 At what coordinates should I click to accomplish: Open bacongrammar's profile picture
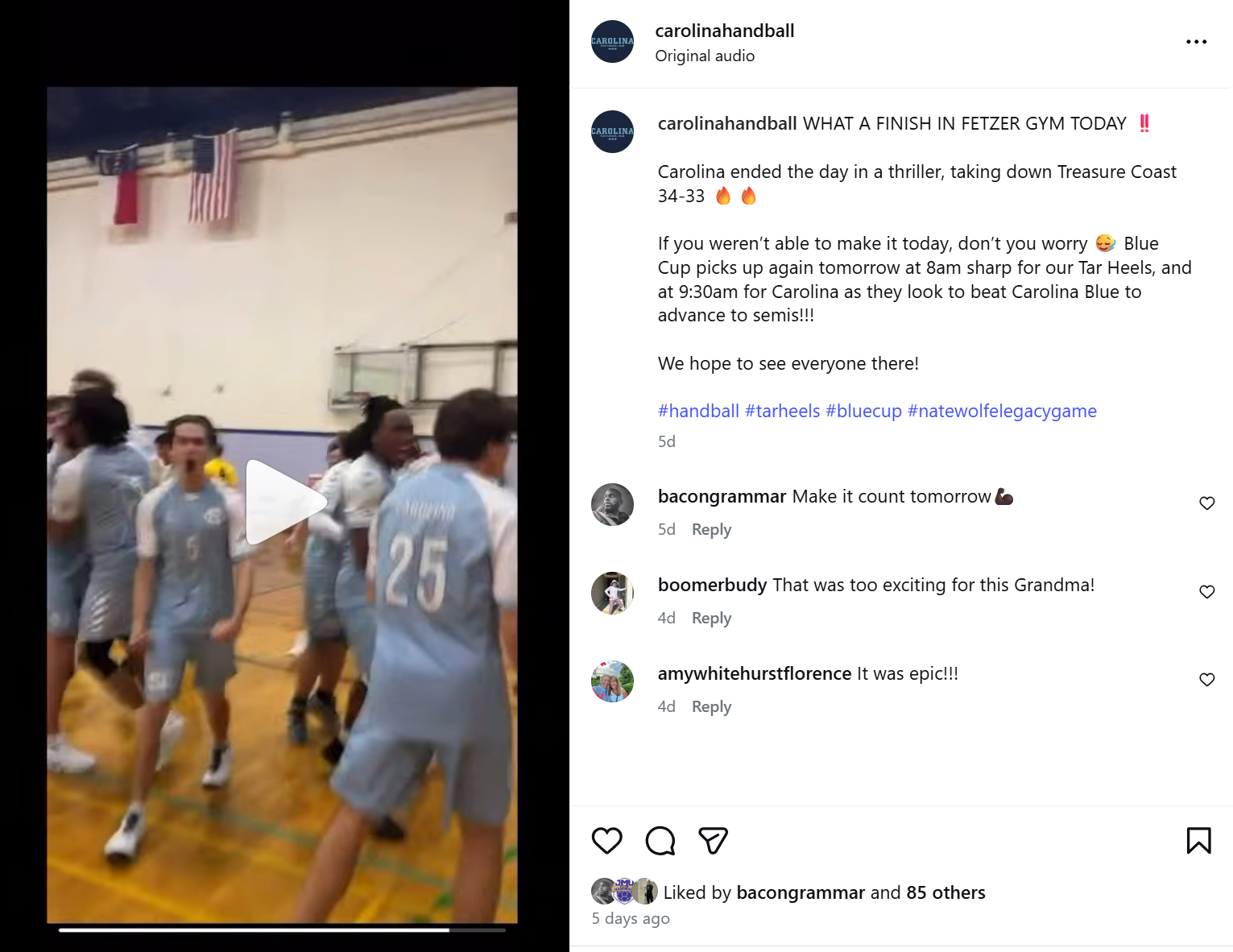pyautogui.click(x=612, y=505)
